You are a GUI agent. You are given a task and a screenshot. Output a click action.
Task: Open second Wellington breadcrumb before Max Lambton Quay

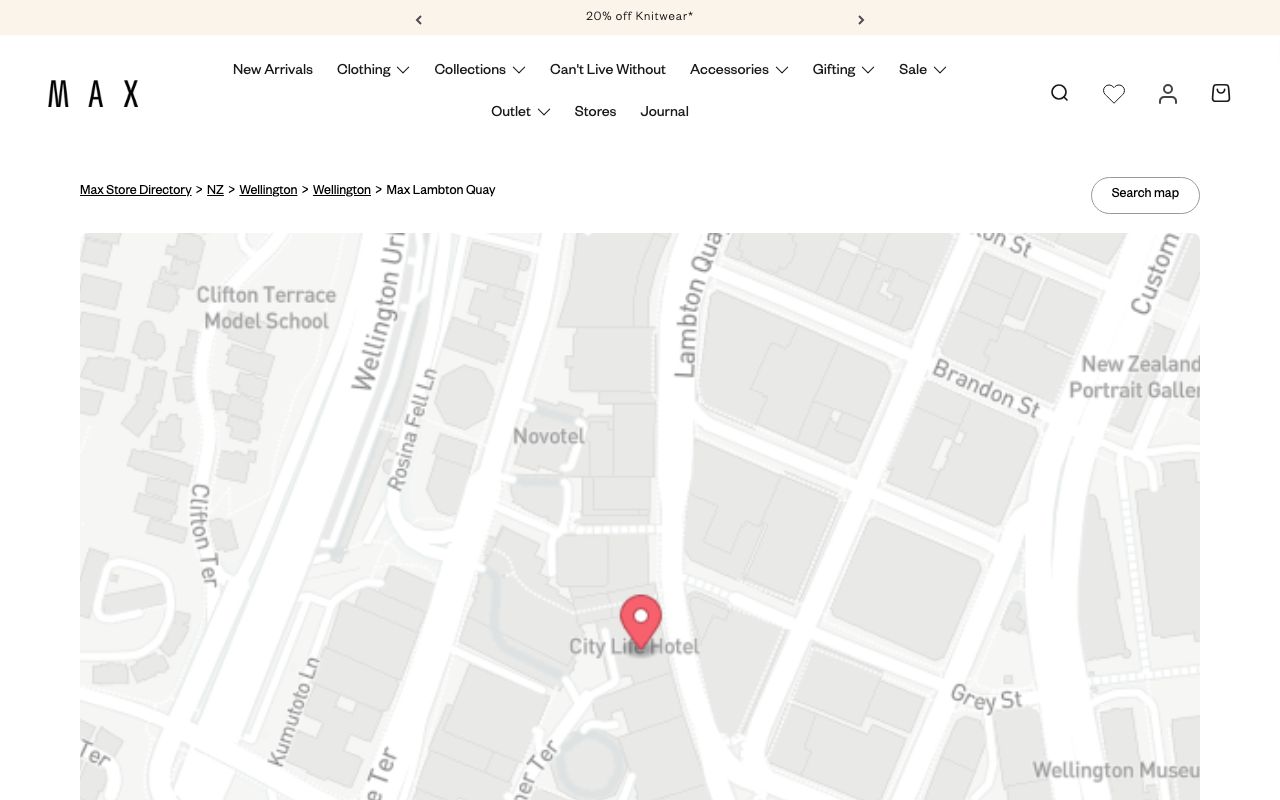[342, 190]
